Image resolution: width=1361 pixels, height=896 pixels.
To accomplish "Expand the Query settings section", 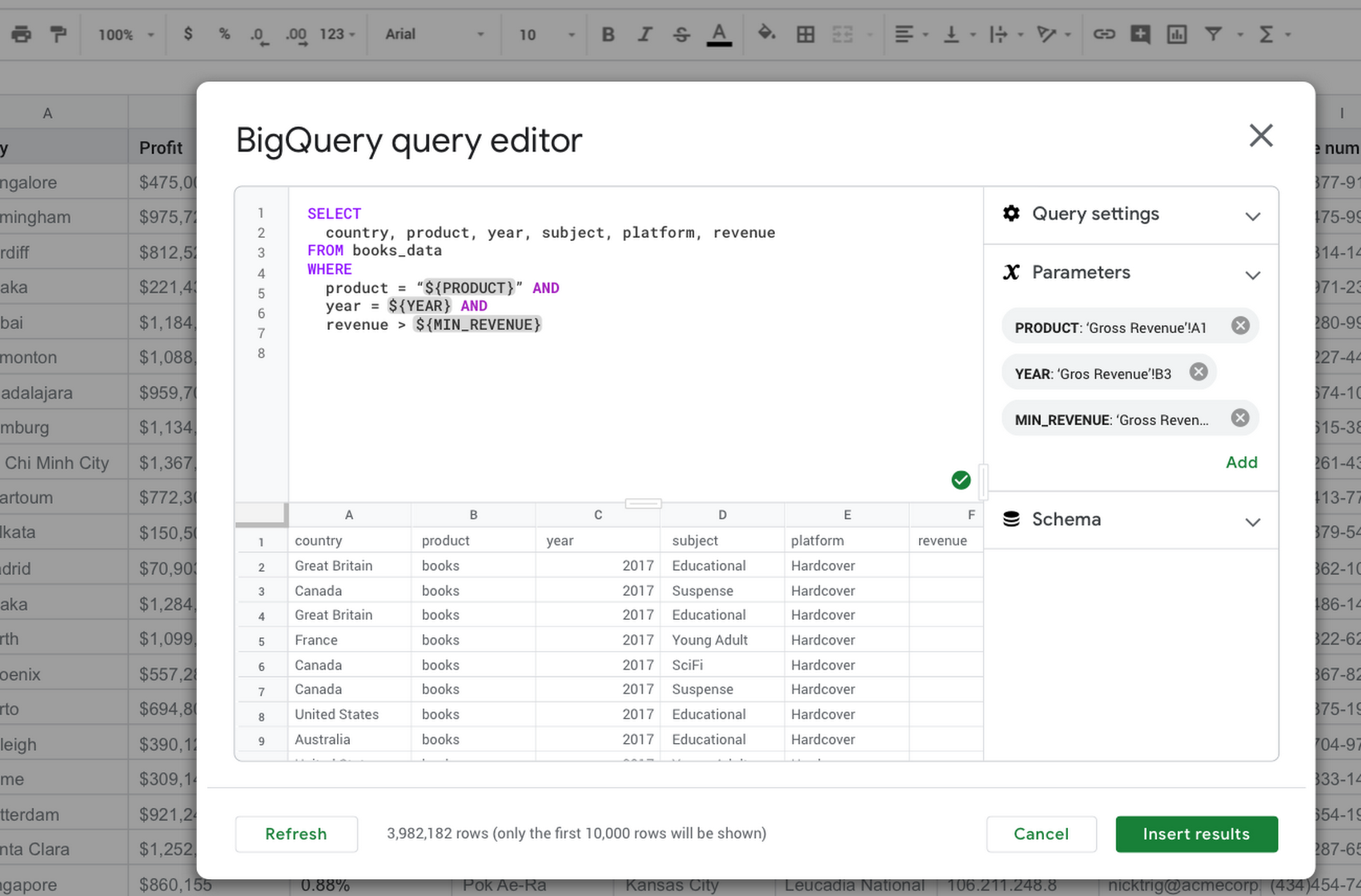I will 1253,216.
